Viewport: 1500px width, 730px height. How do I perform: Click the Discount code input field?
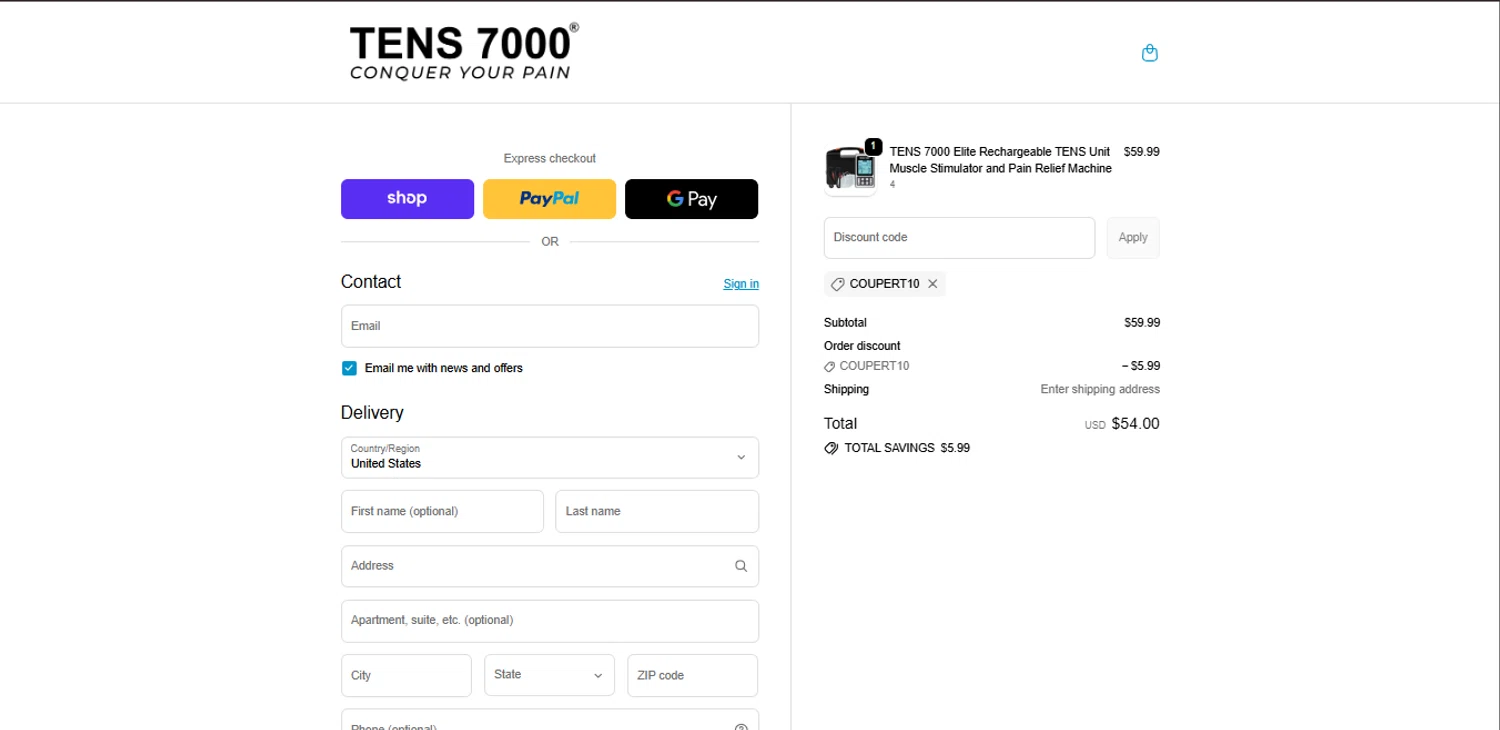point(959,238)
